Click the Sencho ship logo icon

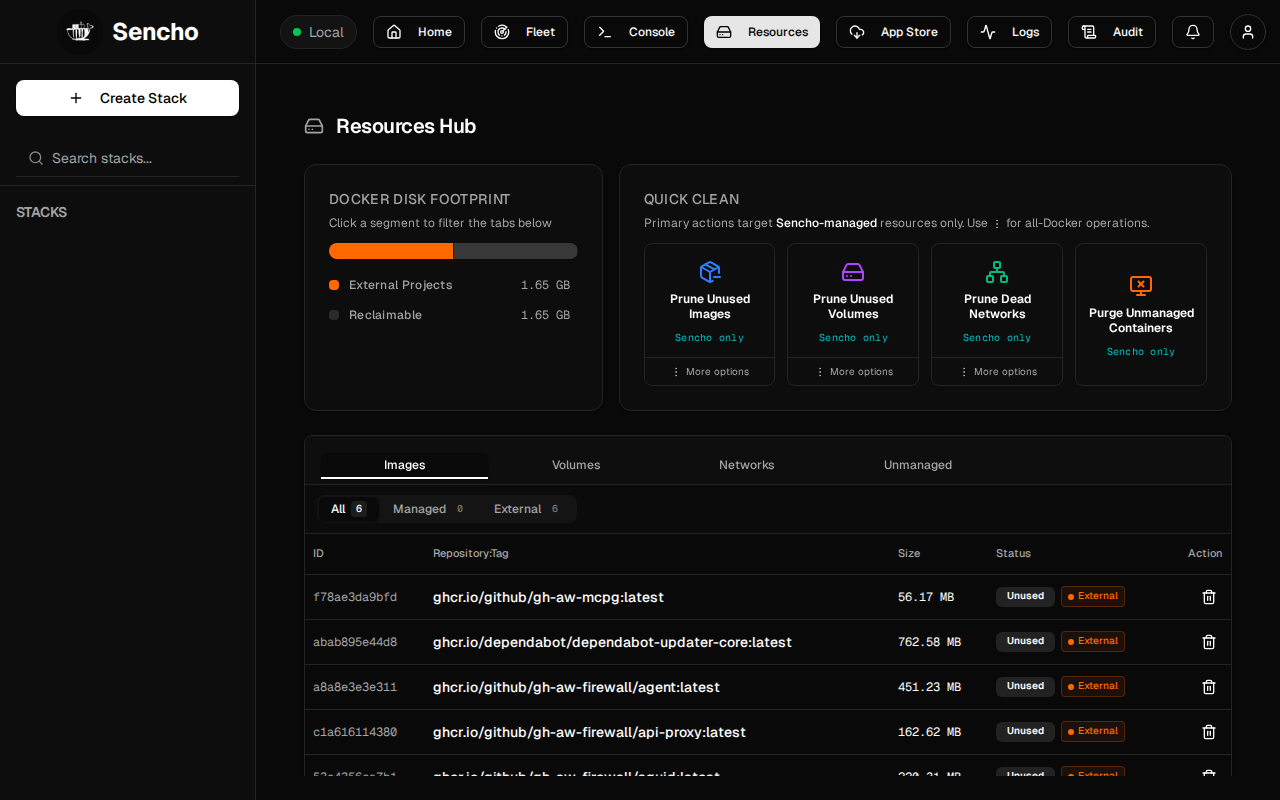point(79,32)
